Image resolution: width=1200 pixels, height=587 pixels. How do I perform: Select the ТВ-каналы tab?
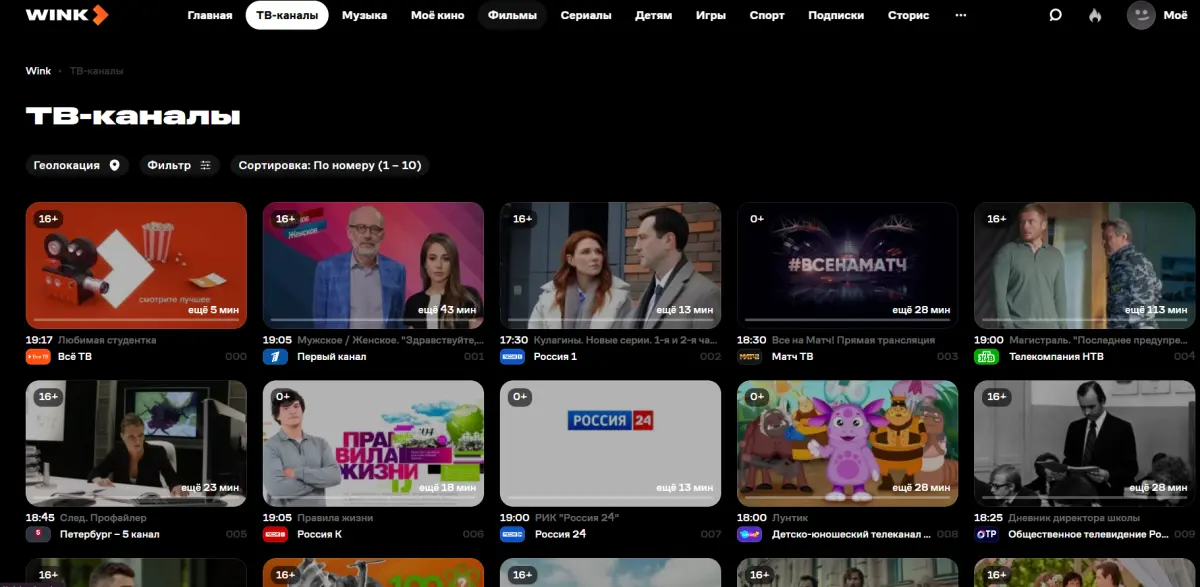[x=287, y=15]
